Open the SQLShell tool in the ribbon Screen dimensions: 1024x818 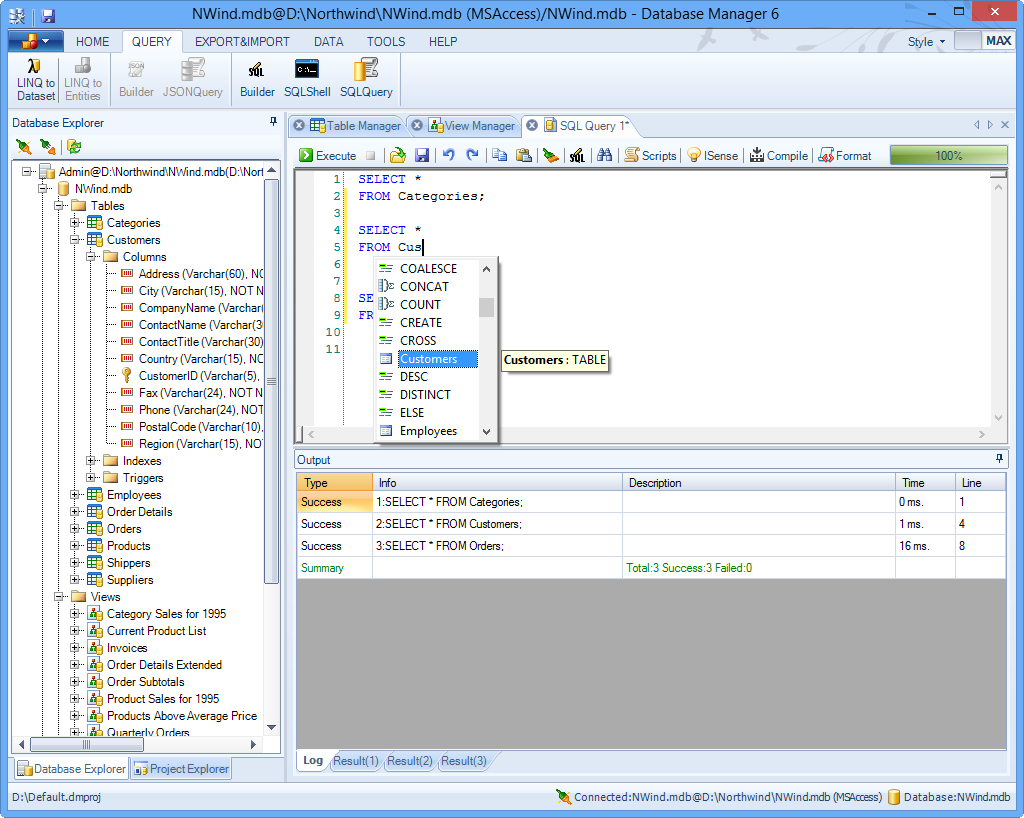point(306,78)
